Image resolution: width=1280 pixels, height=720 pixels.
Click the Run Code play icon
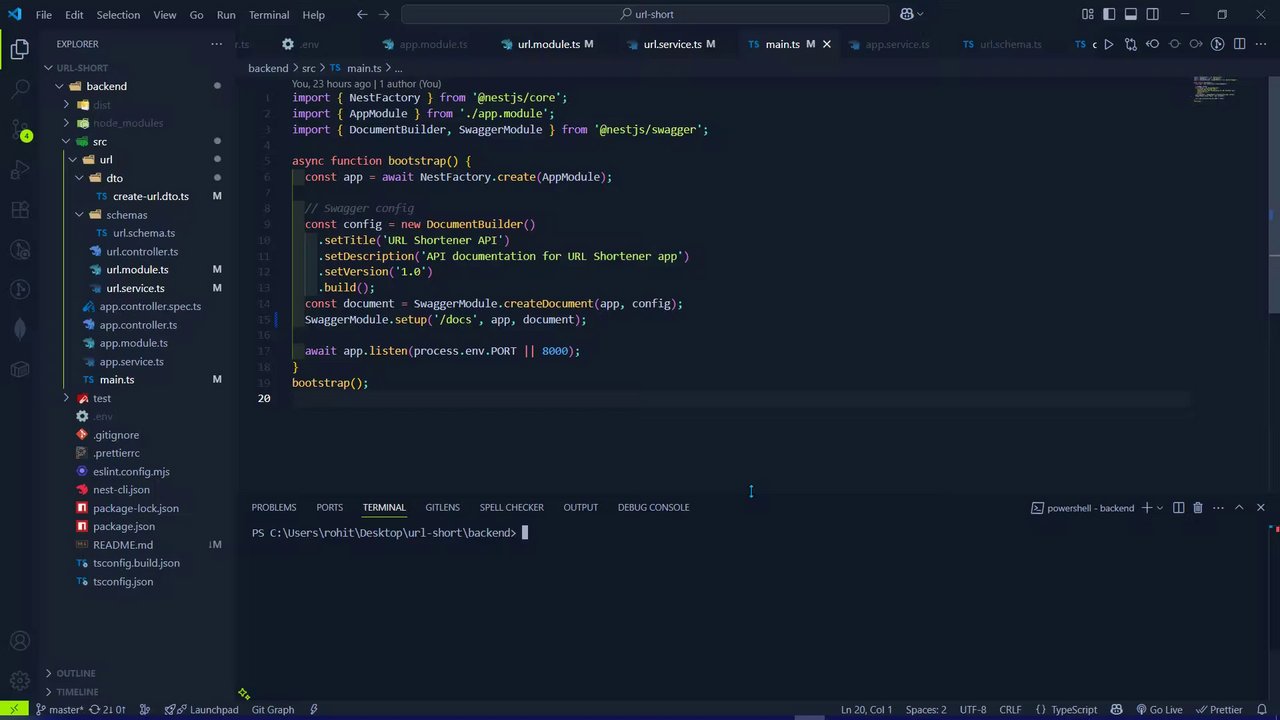[1108, 44]
